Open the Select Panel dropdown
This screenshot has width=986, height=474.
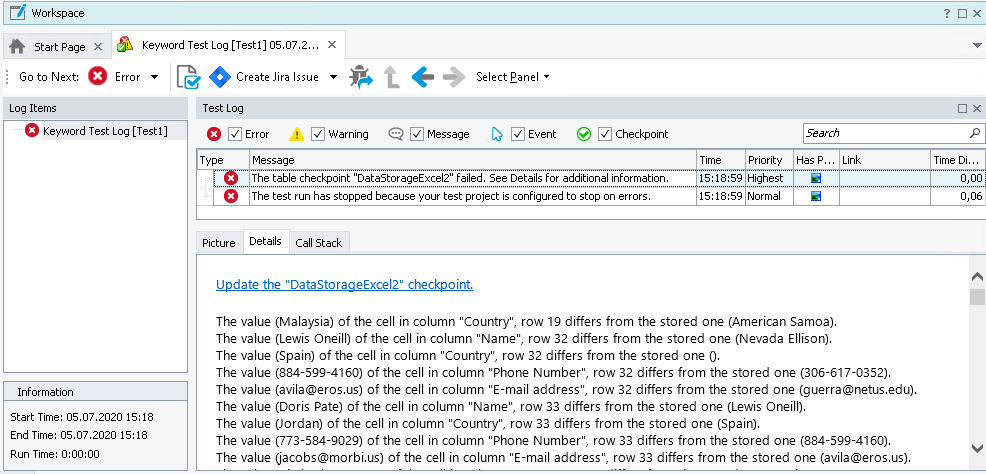click(512, 77)
